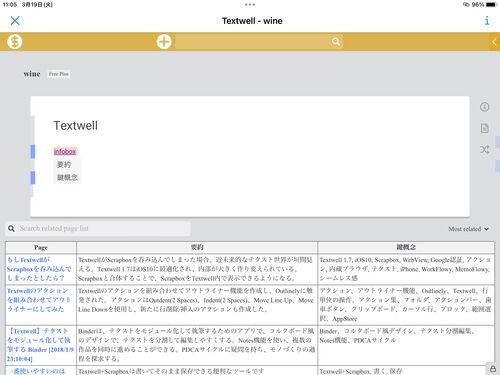Select the 鍵概念 line
Viewport: 500px width, 375px height.
coord(67,177)
